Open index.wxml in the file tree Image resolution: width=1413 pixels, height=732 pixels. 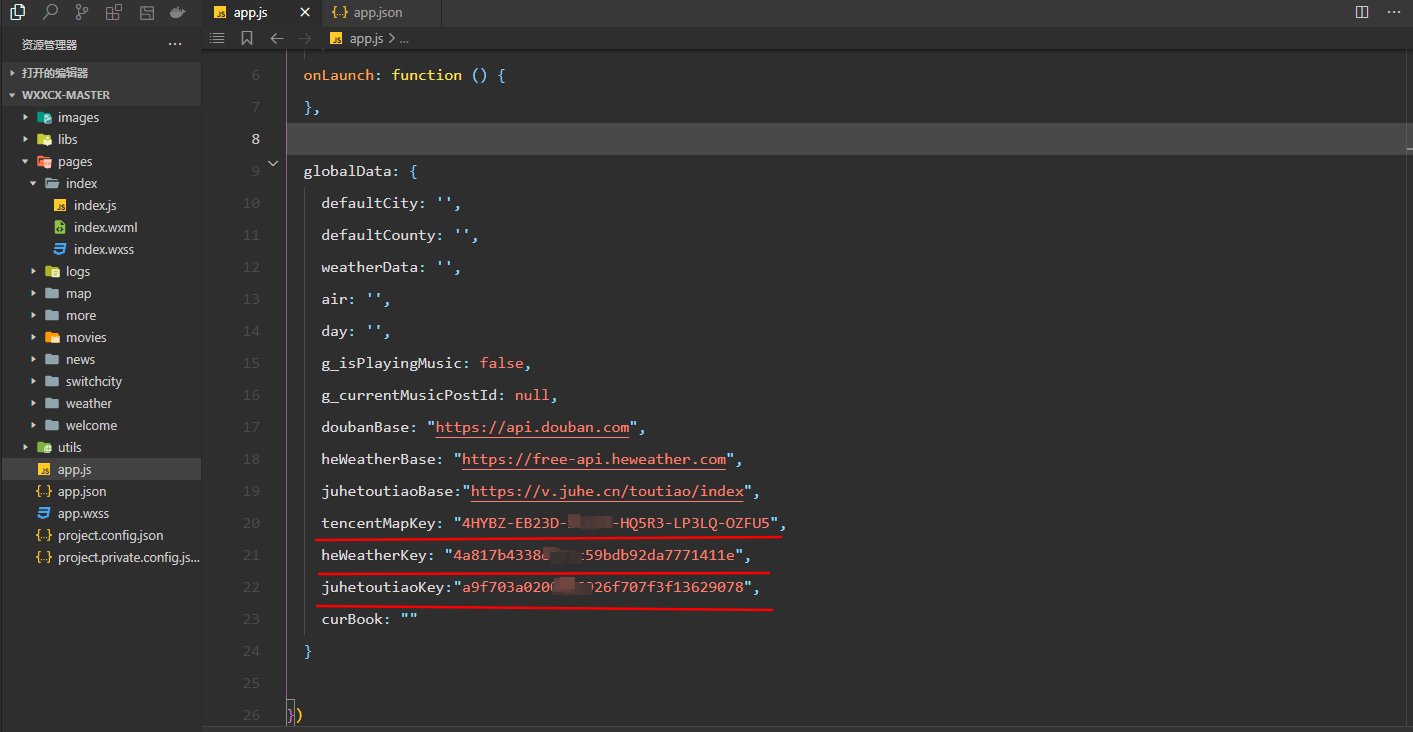pyautogui.click(x=100, y=227)
